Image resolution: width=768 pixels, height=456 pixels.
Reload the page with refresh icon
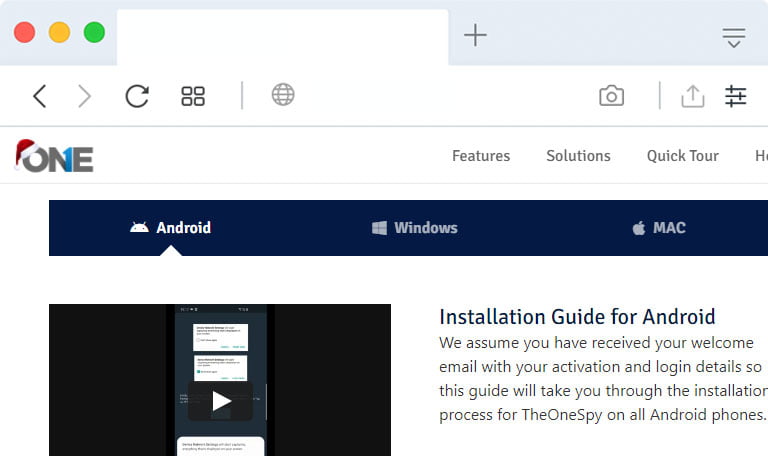pyautogui.click(x=137, y=96)
